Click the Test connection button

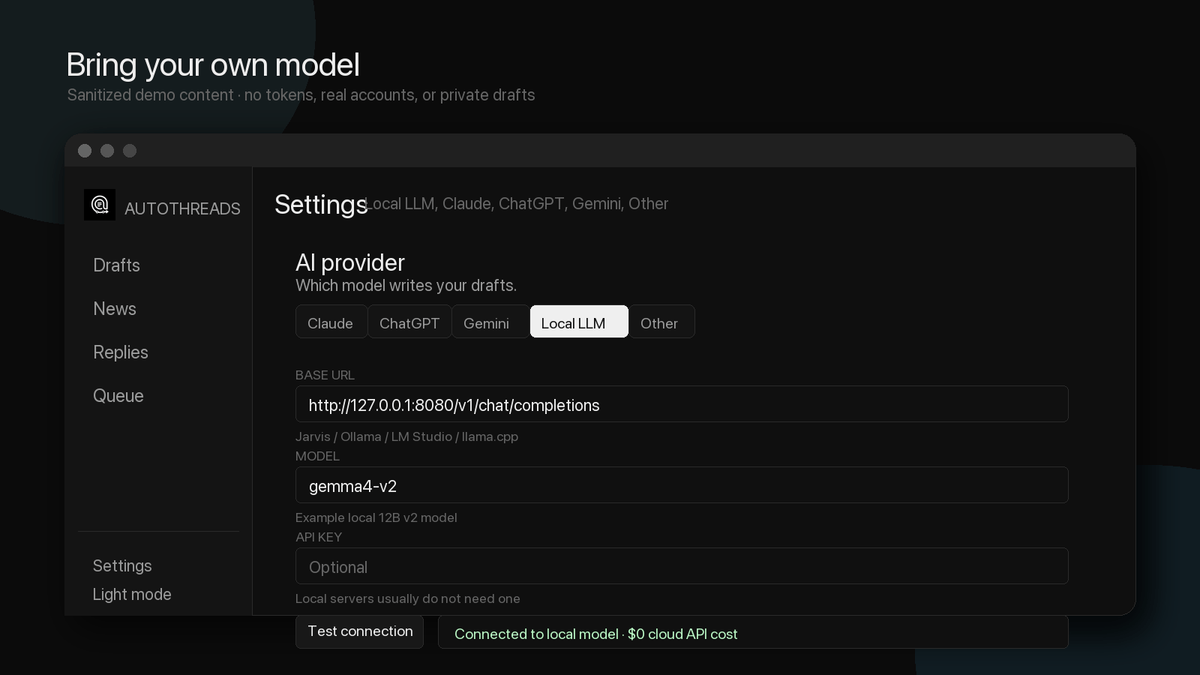360,631
